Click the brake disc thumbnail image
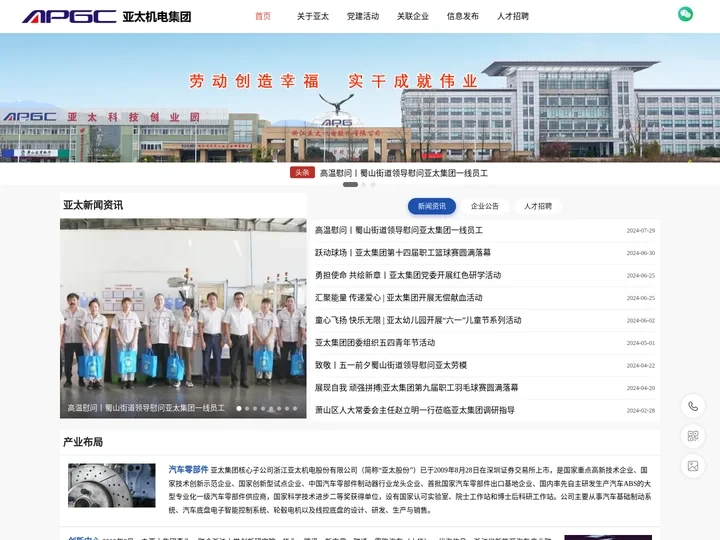The width and height of the screenshot is (720, 540). 112,485
